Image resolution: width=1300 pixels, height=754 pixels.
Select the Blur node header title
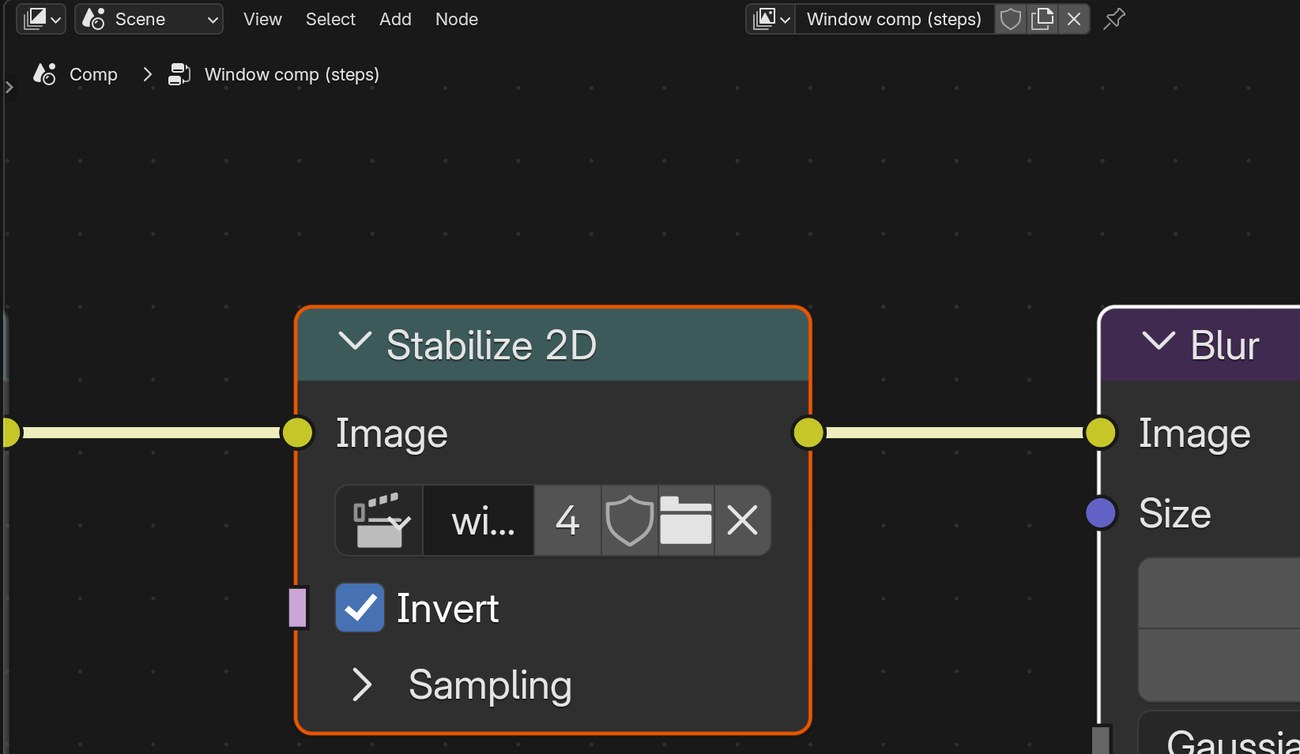click(x=1225, y=345)
